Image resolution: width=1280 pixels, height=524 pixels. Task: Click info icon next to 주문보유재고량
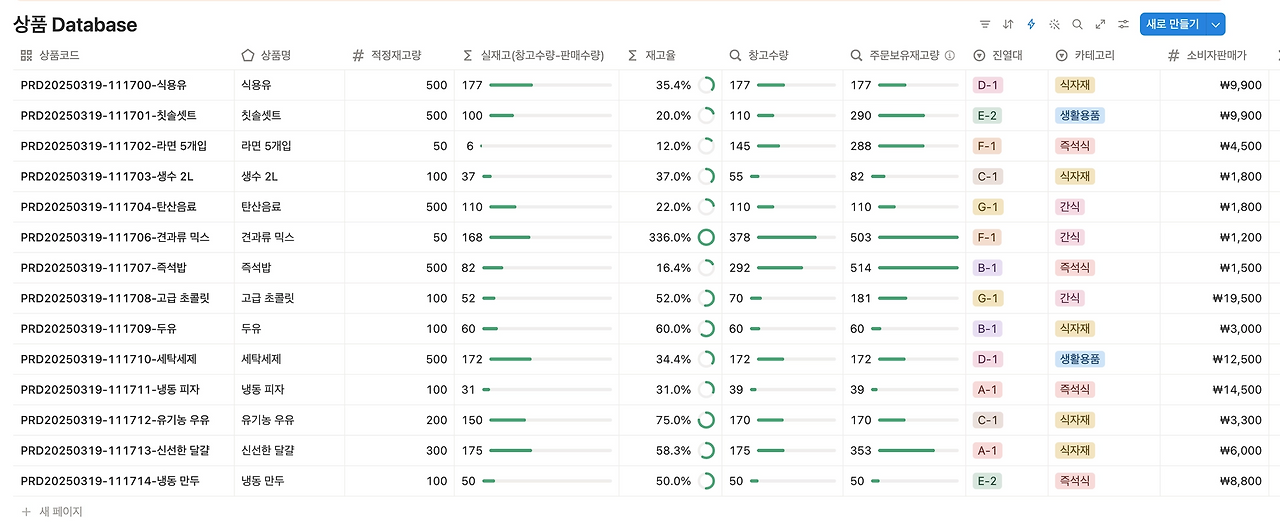tap(950, 56)
